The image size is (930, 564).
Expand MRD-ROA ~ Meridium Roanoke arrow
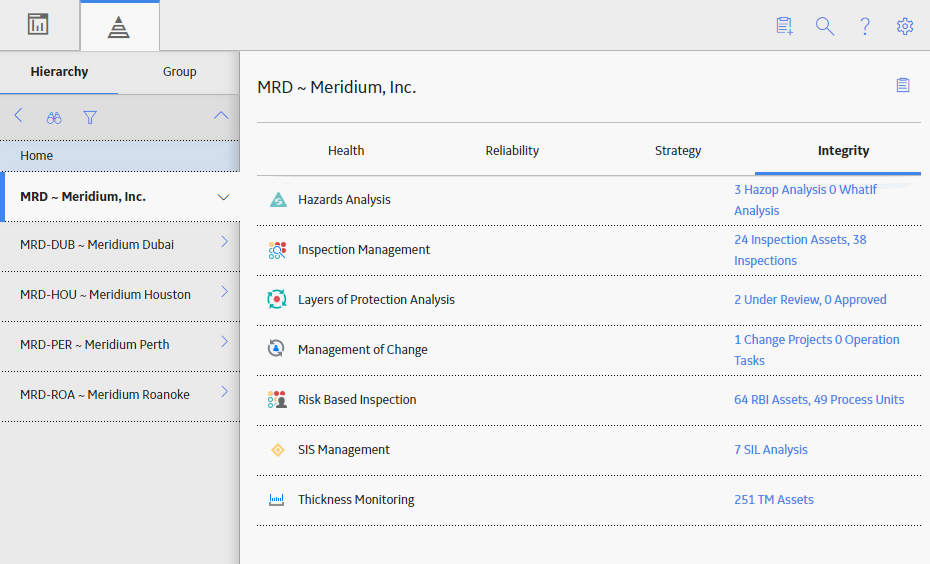click(224, 391)
